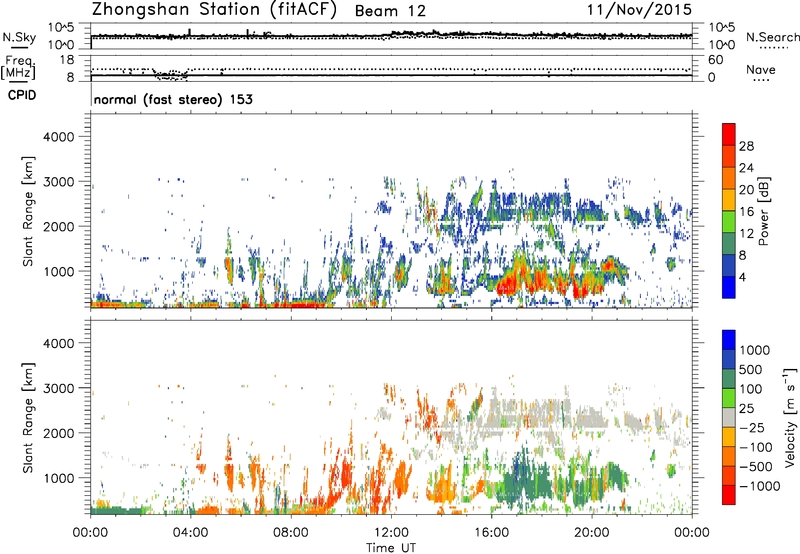Click the 500 label on Velocity colorbar
The image size is (800, 554).
coord(751,370)
